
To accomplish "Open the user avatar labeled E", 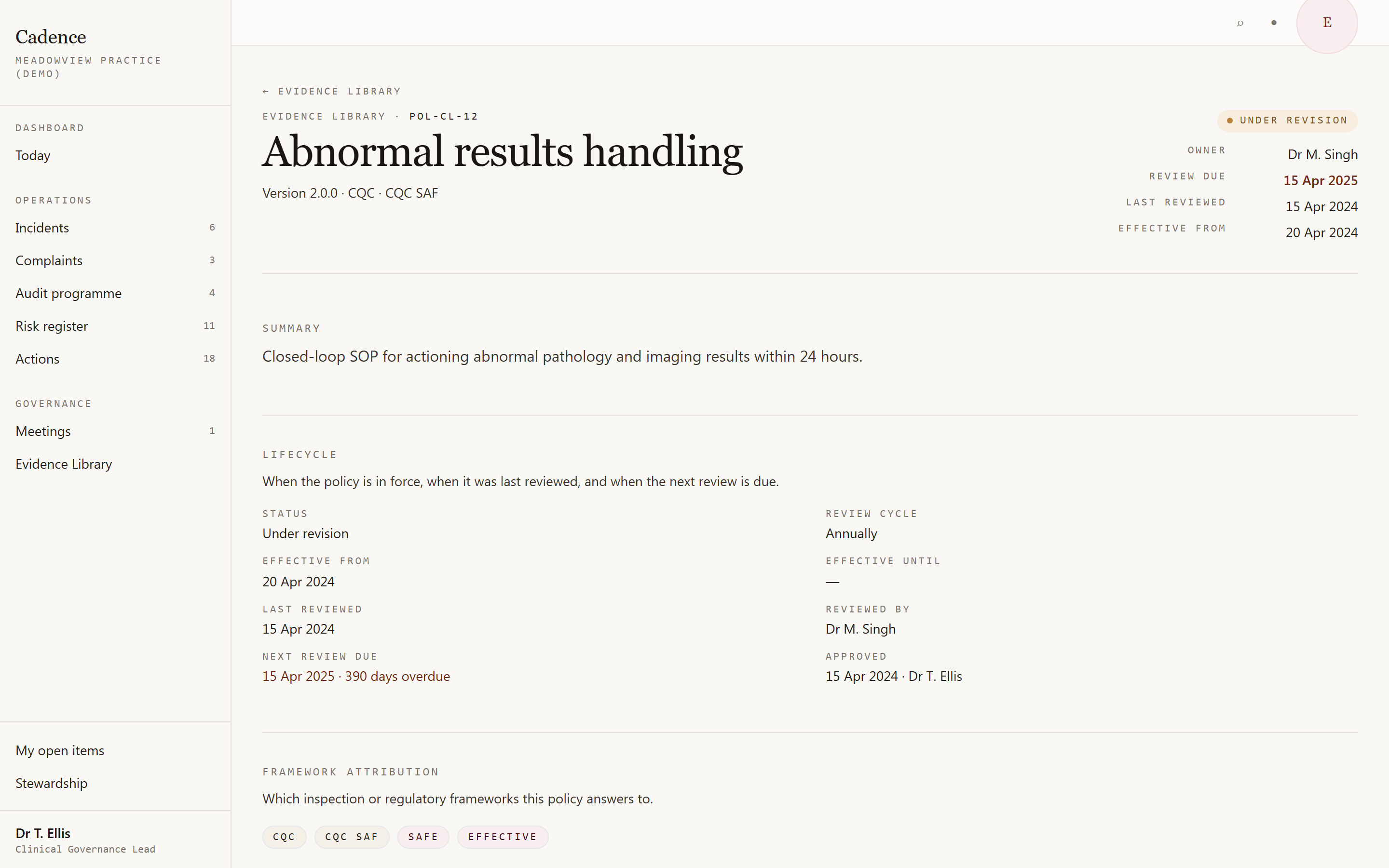I will 1326,23.
